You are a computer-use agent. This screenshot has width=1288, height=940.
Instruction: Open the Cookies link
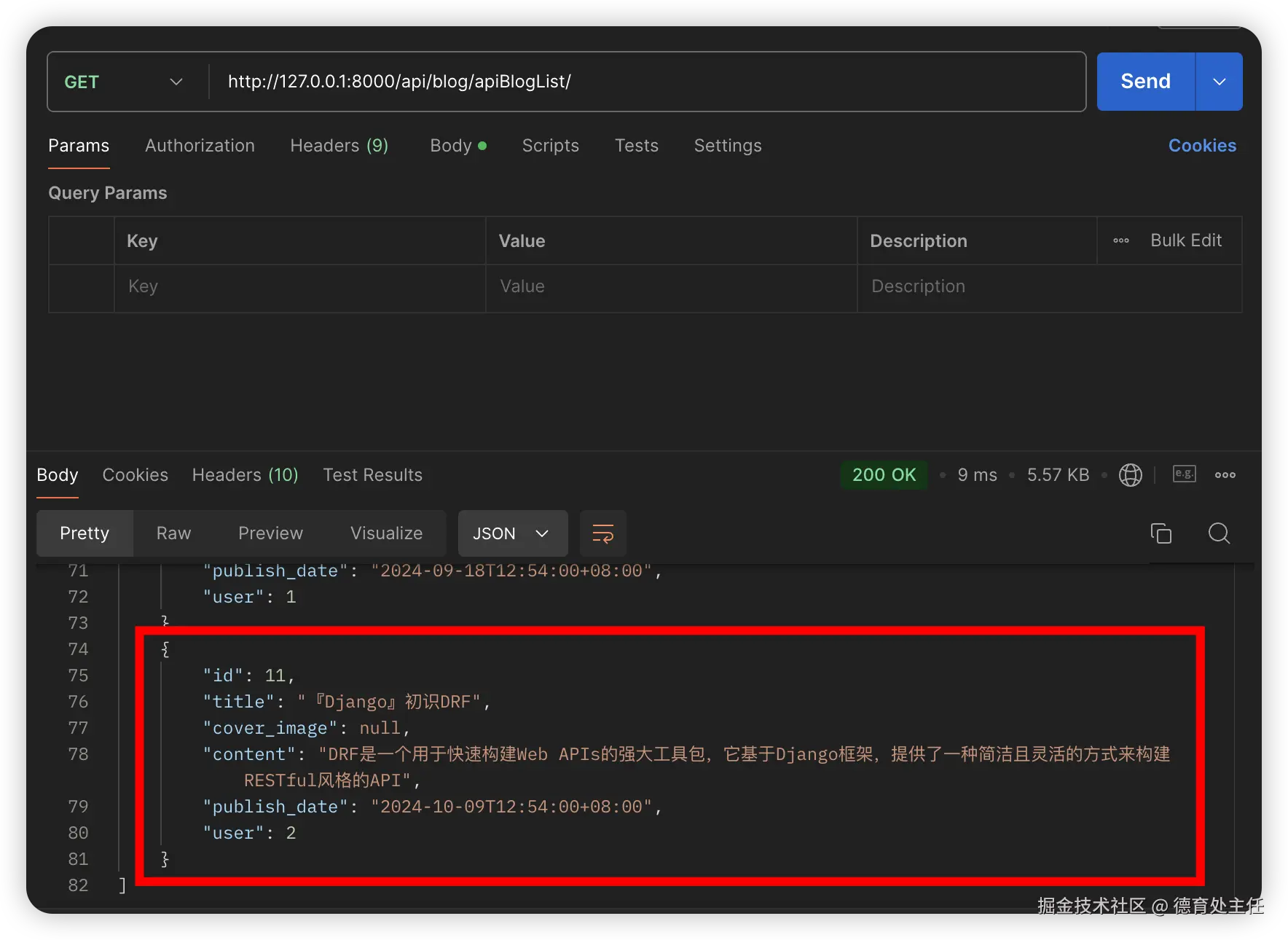coord(1202,146)
